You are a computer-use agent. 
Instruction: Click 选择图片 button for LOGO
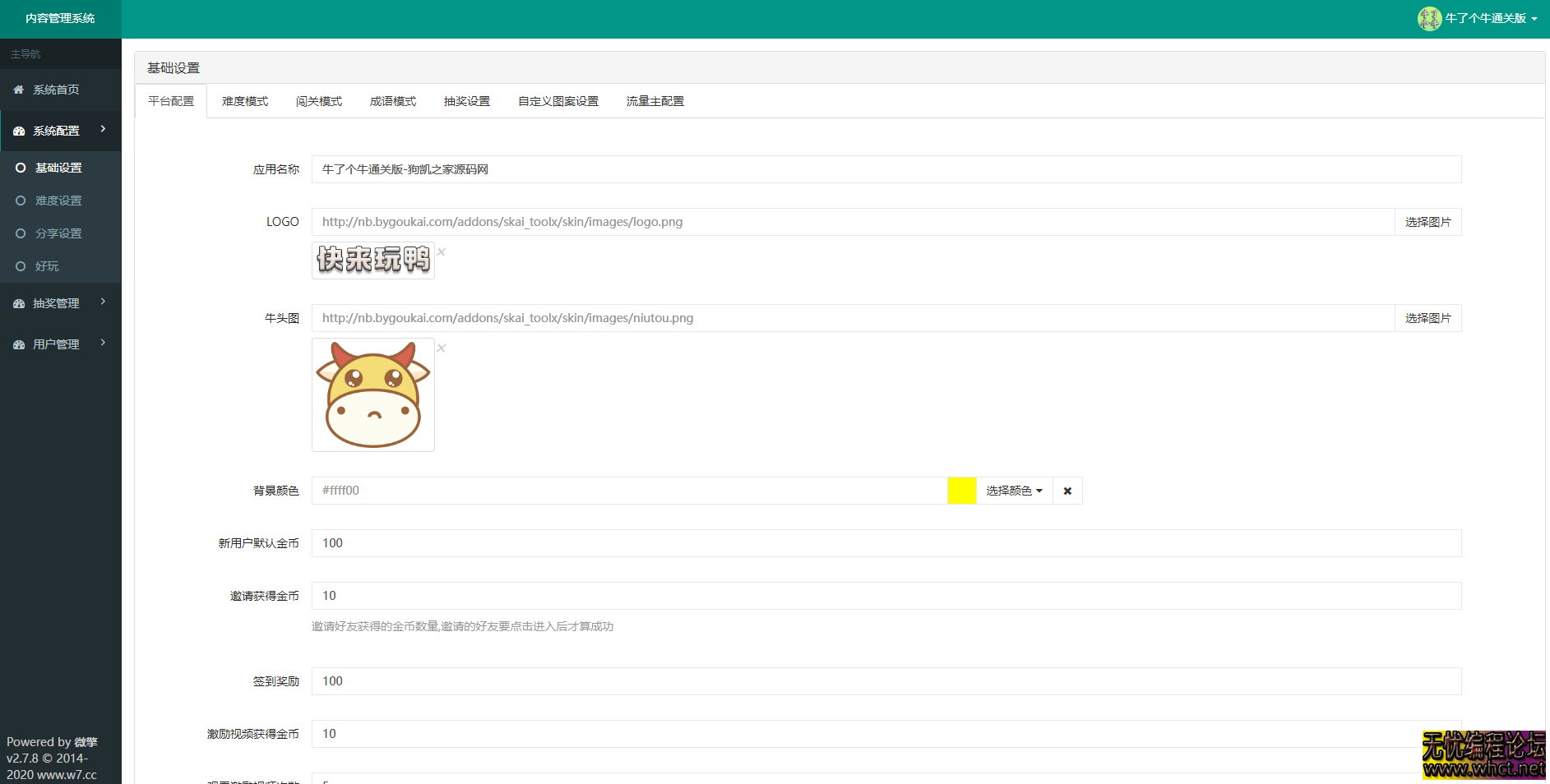coord(1427,222)
